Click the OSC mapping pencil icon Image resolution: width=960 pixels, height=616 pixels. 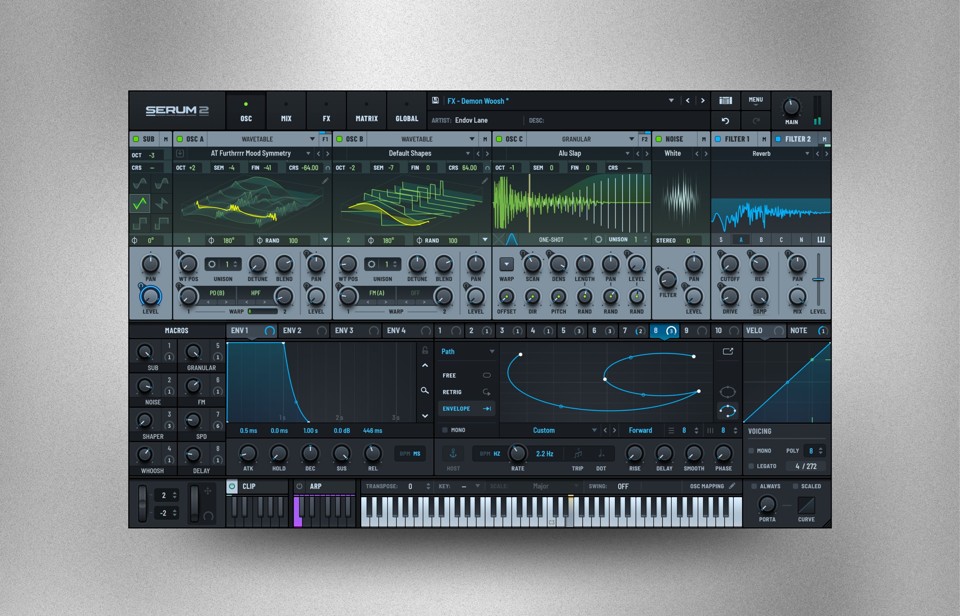(732, 486)
